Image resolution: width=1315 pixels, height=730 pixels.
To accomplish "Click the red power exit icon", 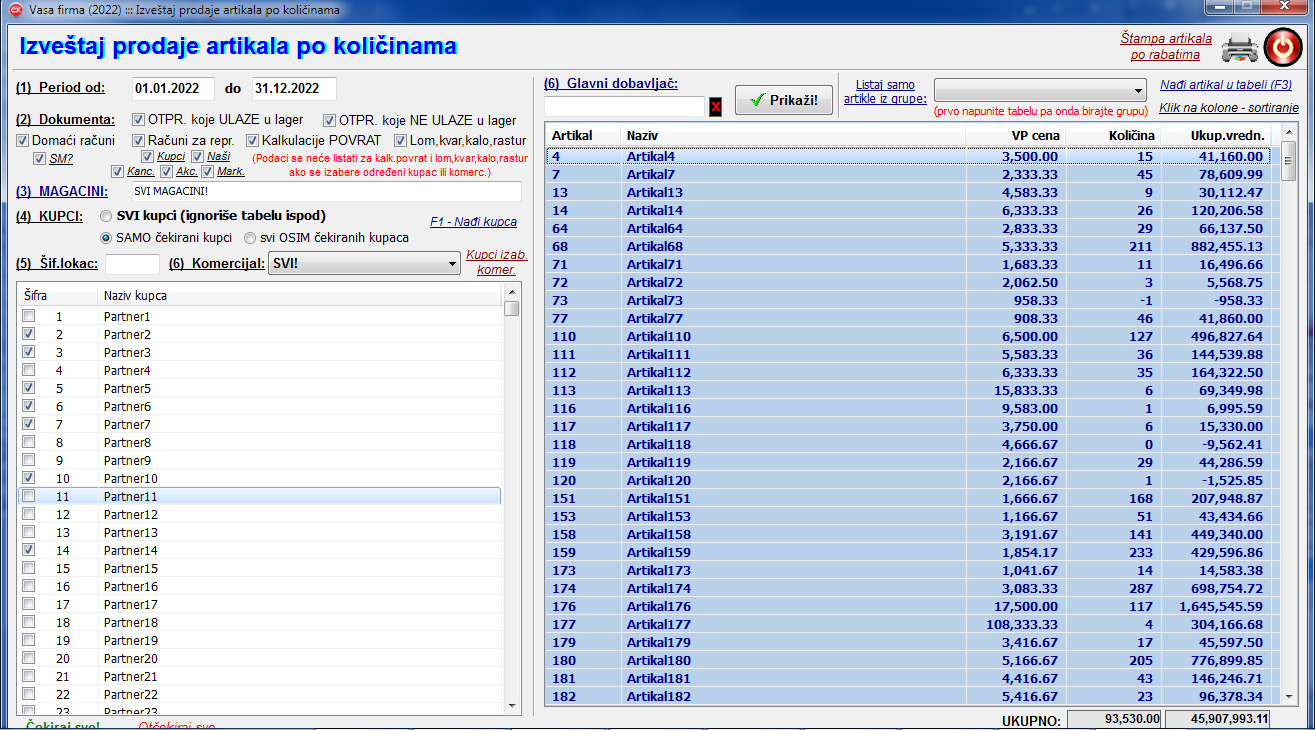I will click(x=1282, y=46).
